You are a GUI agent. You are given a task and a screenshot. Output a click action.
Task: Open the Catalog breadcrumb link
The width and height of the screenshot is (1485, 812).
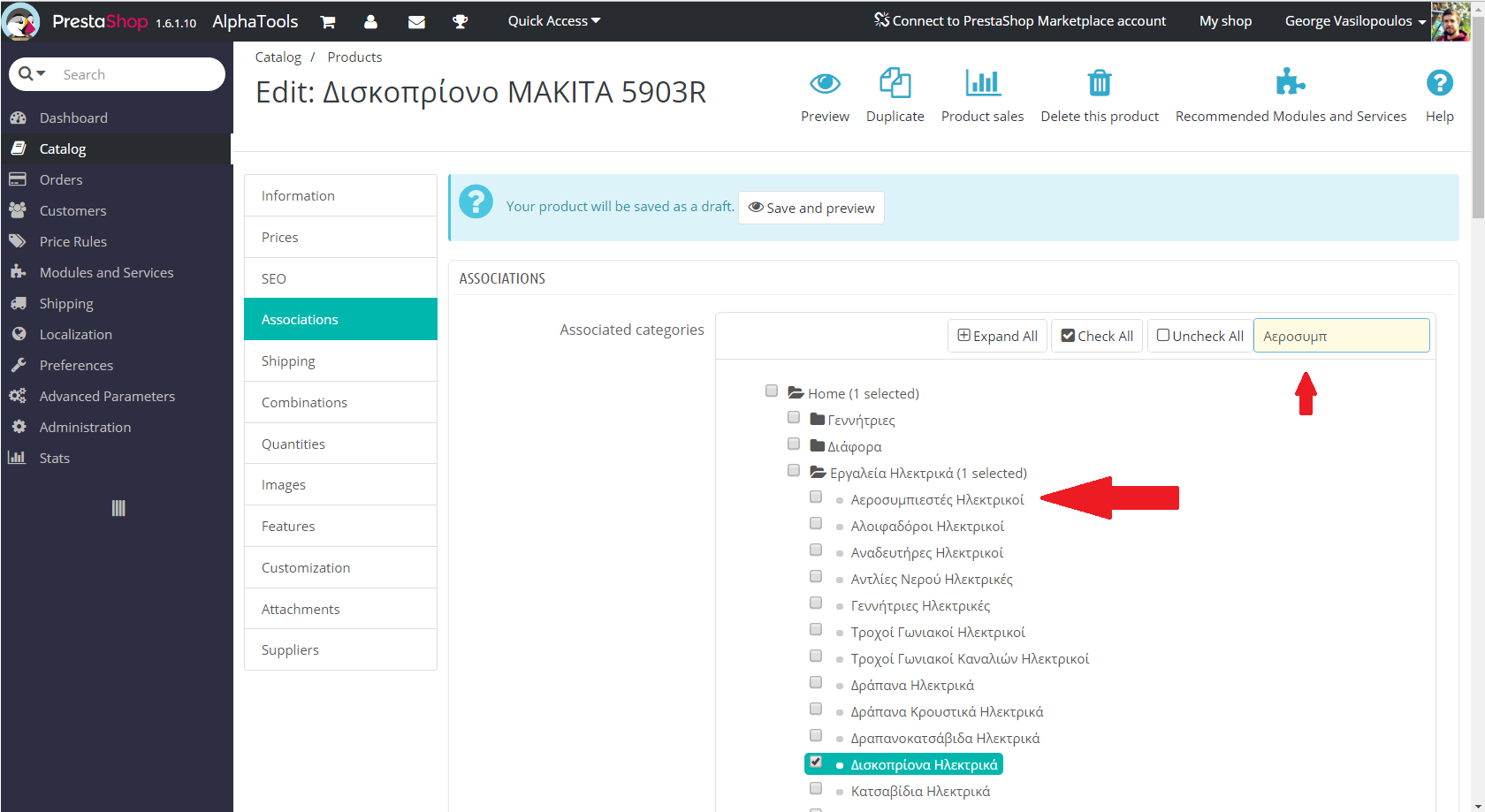click(x=278, y=57)
